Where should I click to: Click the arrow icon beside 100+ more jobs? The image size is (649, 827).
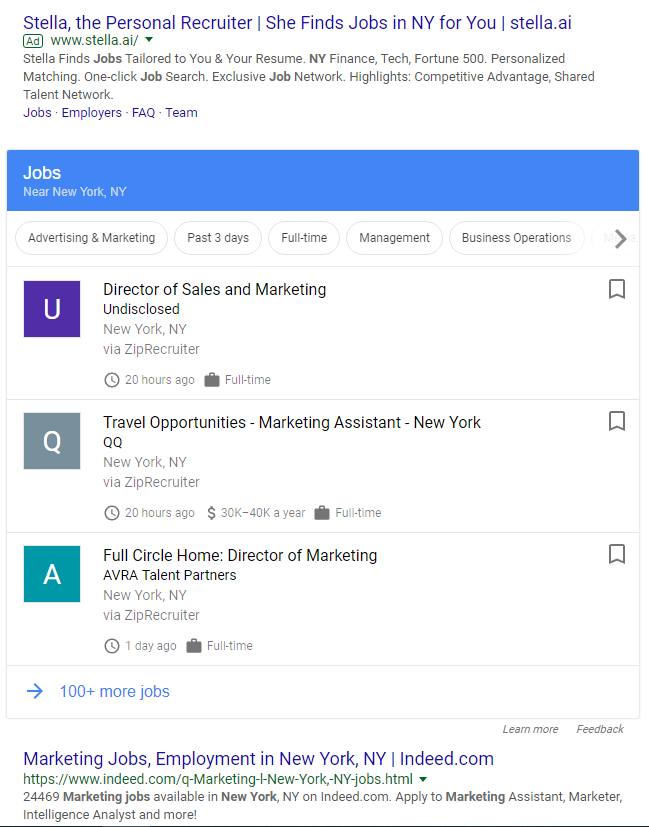coord(35,691)
